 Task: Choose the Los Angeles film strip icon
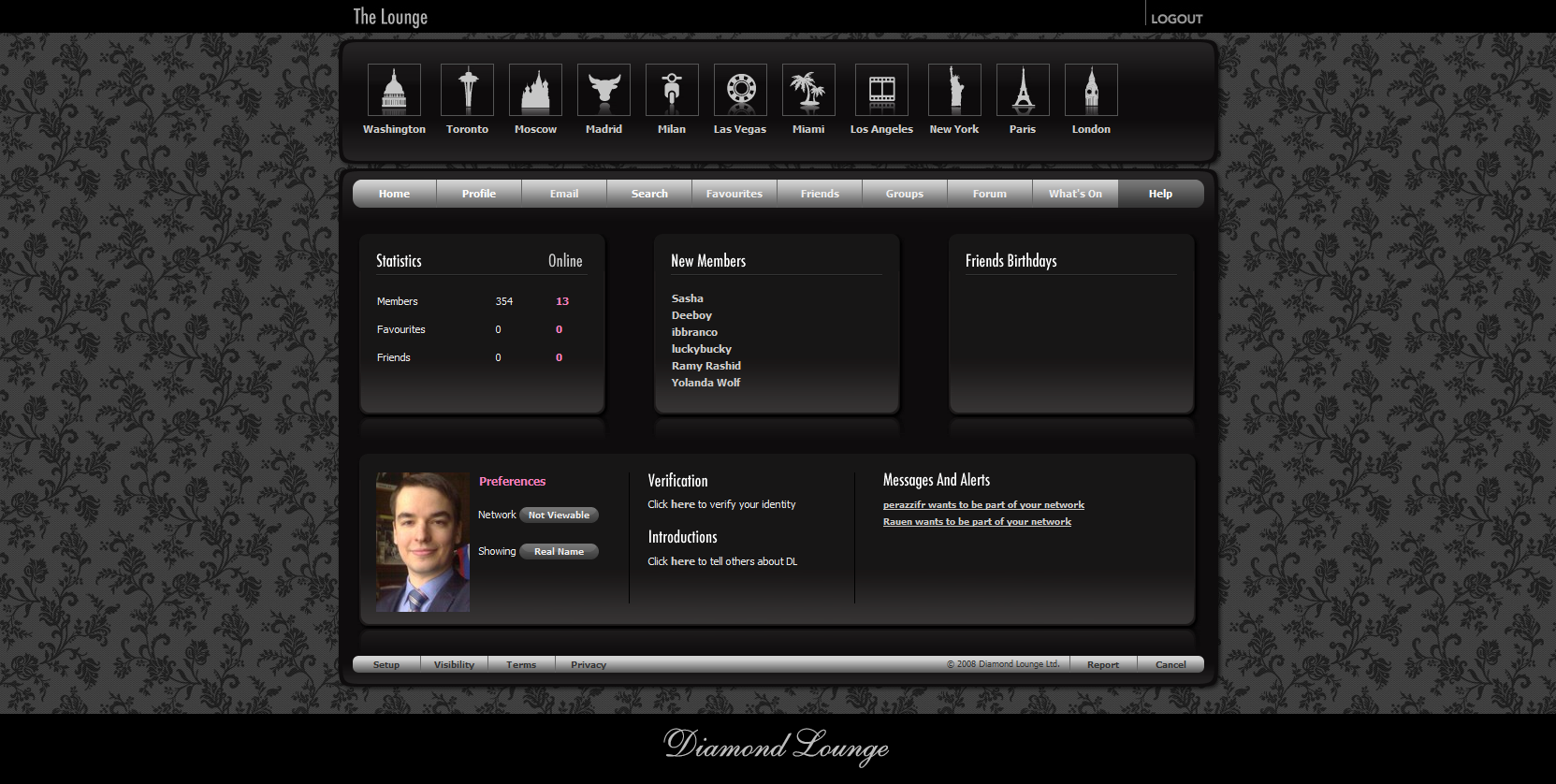click(x=881, y=90)
